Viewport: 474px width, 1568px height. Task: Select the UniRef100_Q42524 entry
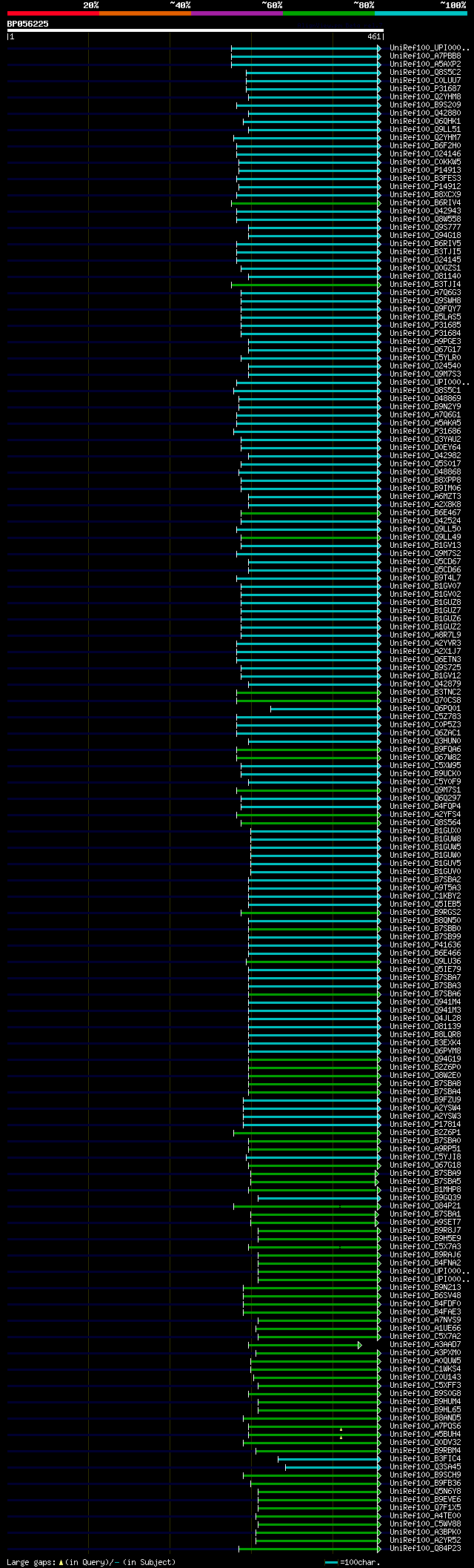click(425, 520)
